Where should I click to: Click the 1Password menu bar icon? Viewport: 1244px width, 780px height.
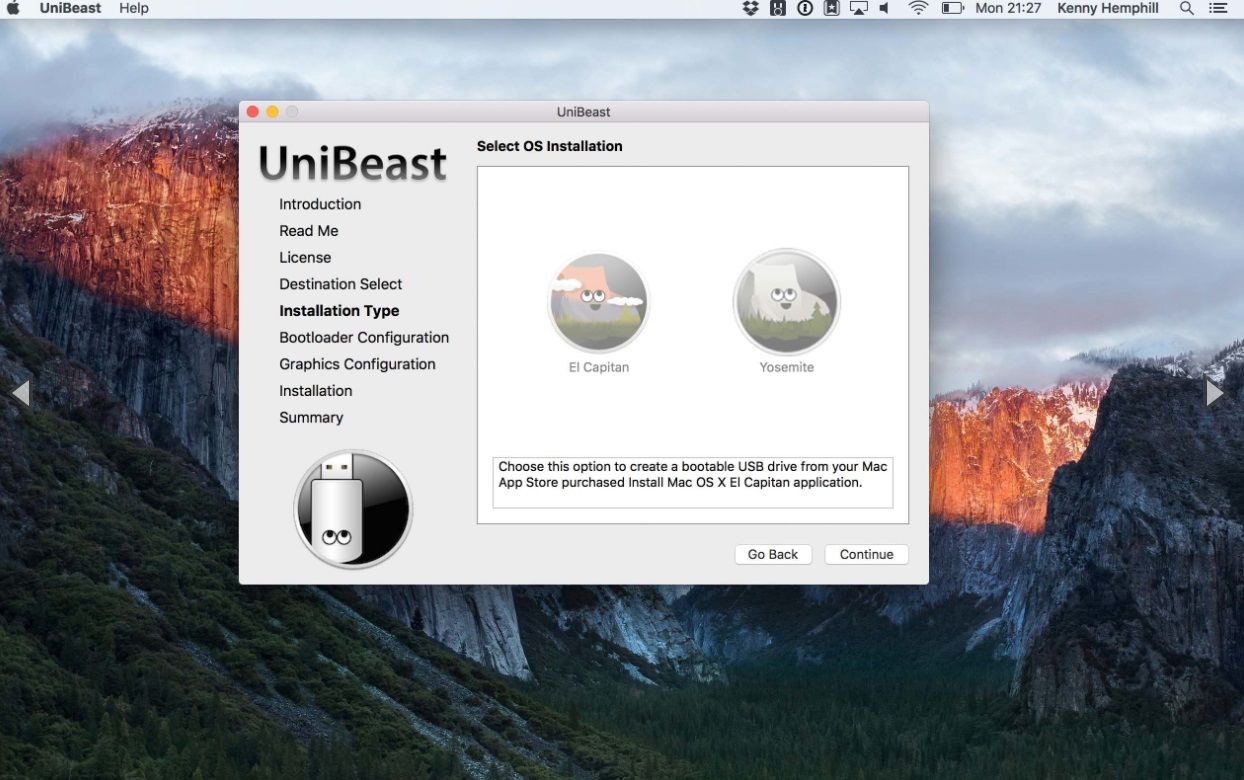pyautogui.click(x=805, y=8)
